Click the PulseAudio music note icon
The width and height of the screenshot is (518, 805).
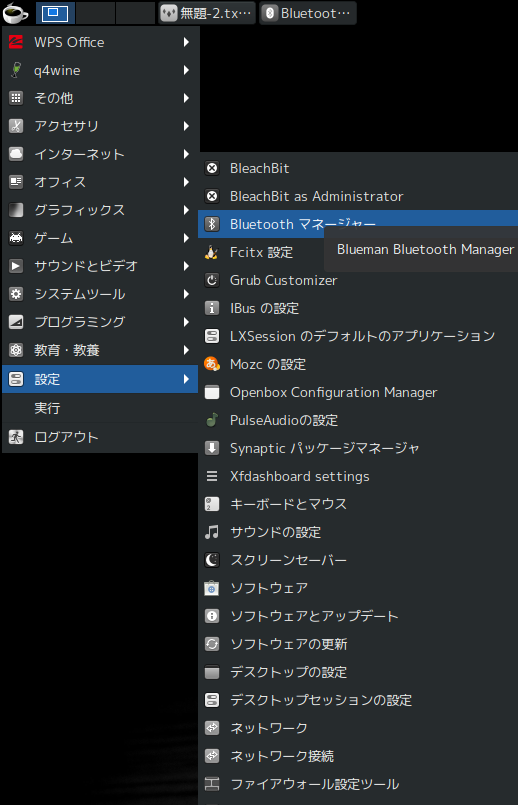212,420
